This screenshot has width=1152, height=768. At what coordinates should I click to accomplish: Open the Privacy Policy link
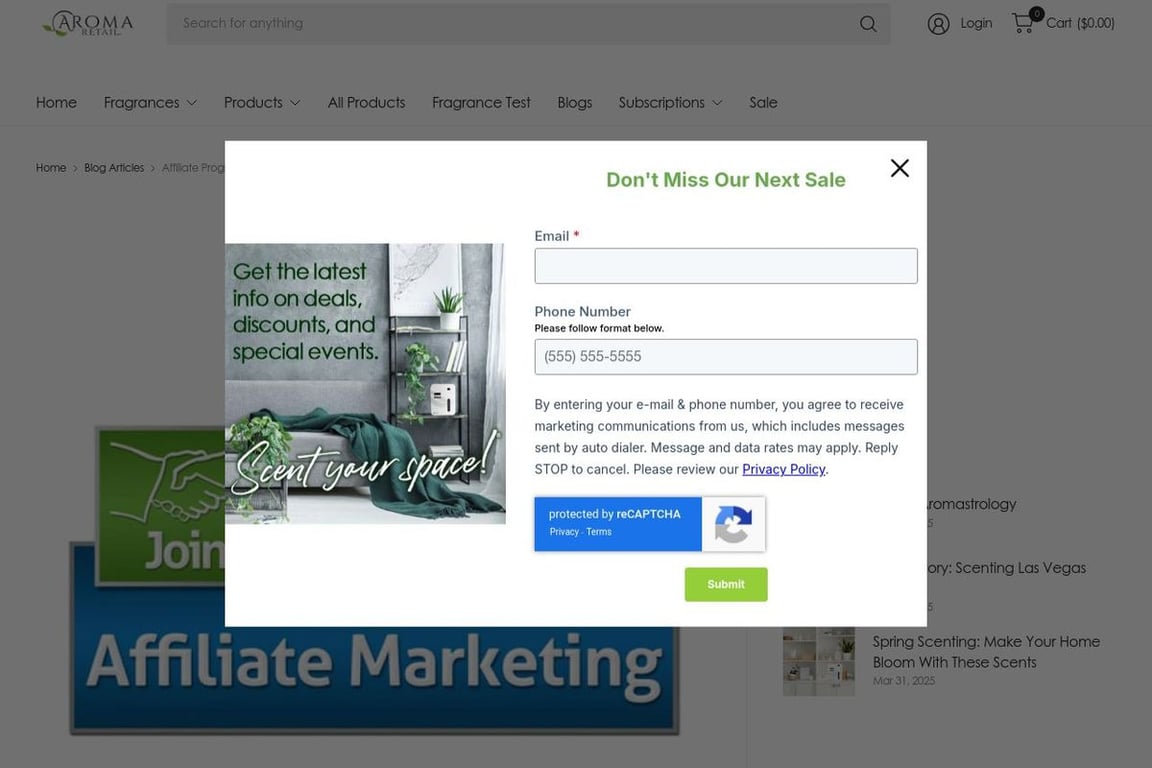pyautogui.click(x=783, y=469)
